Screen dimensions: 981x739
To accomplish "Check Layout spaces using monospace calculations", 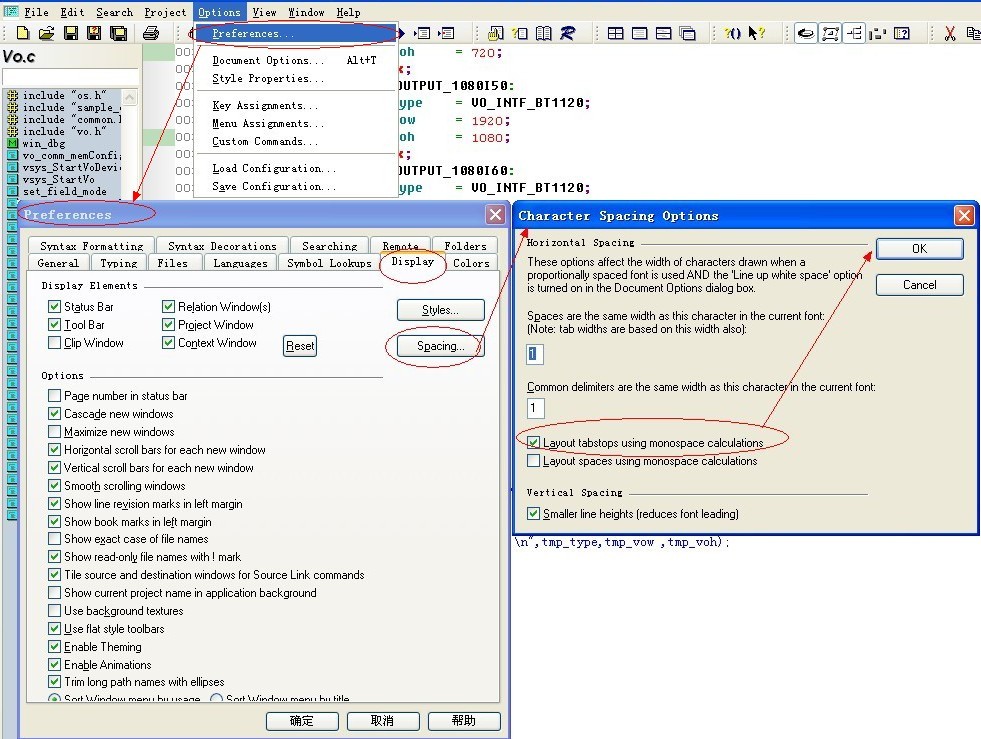I will [534, 461].
